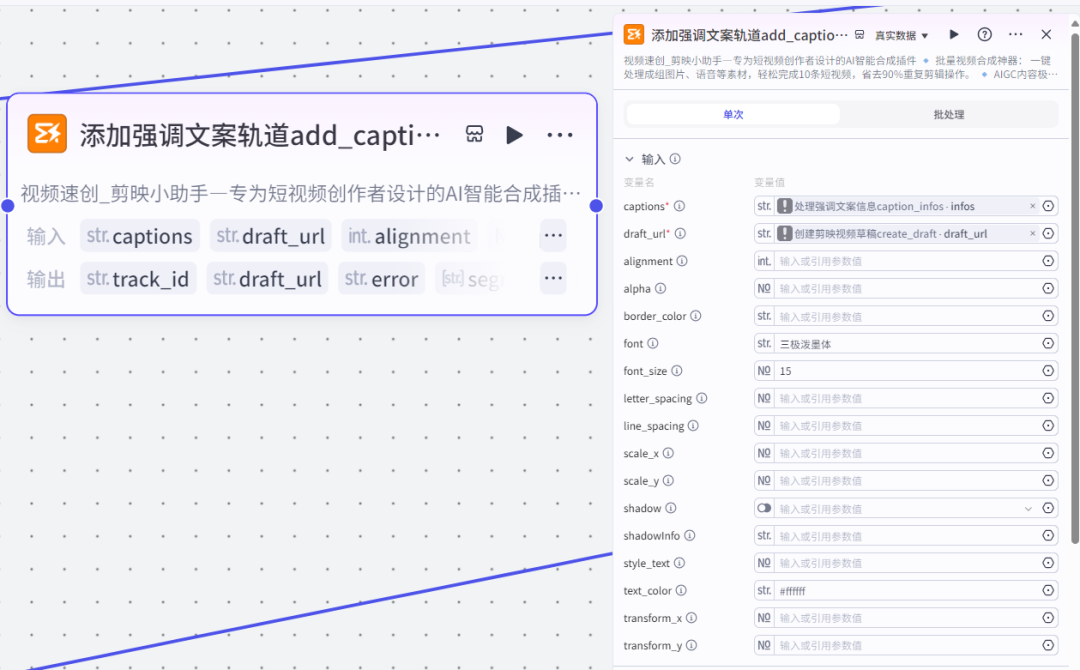The height and width of the screenshot is (670, 1080).
Task: Click the orange plugin icon on the canvas node
Action: click(x=47, y=134)
